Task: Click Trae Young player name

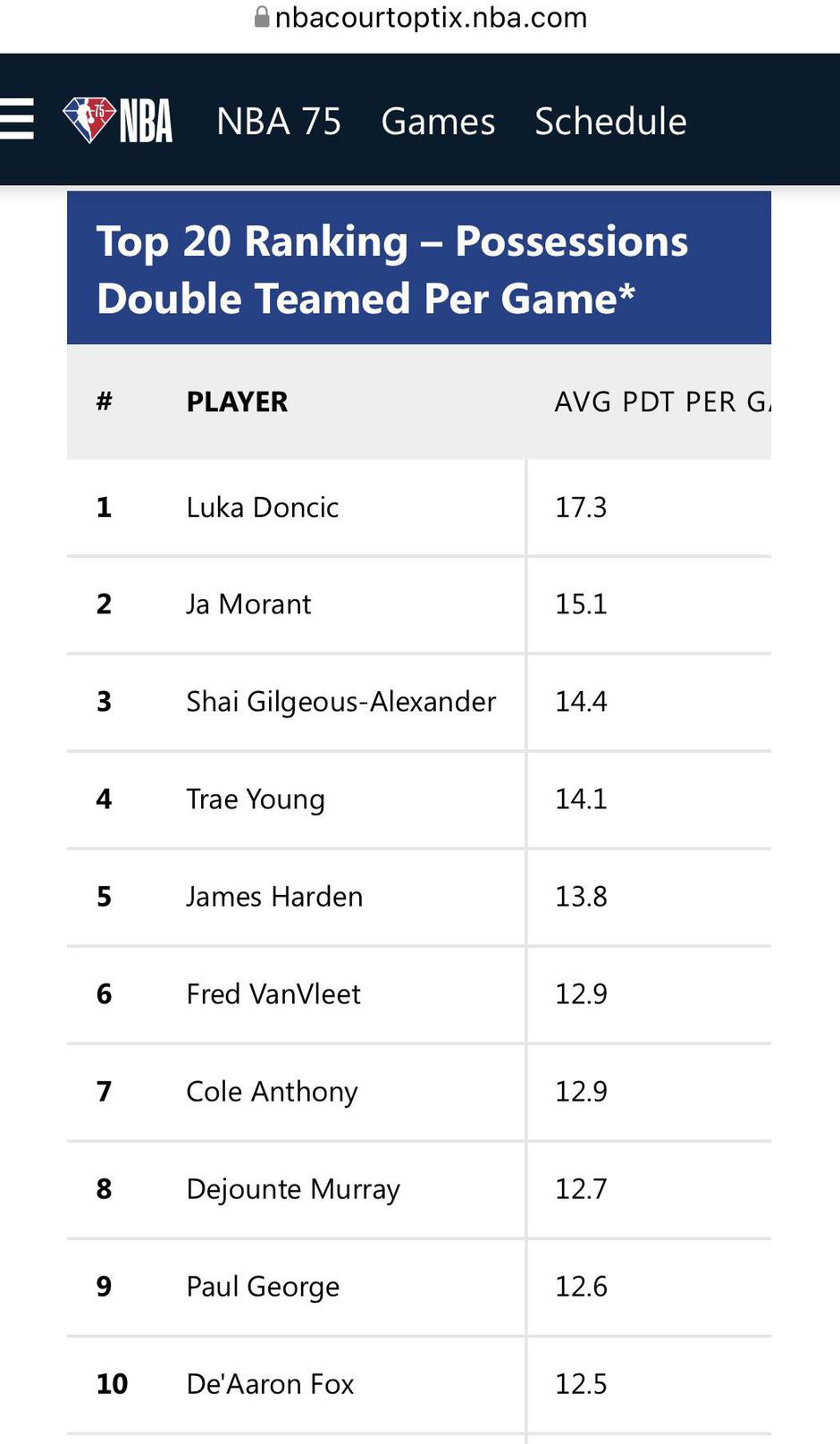Action: coord(255,799)
